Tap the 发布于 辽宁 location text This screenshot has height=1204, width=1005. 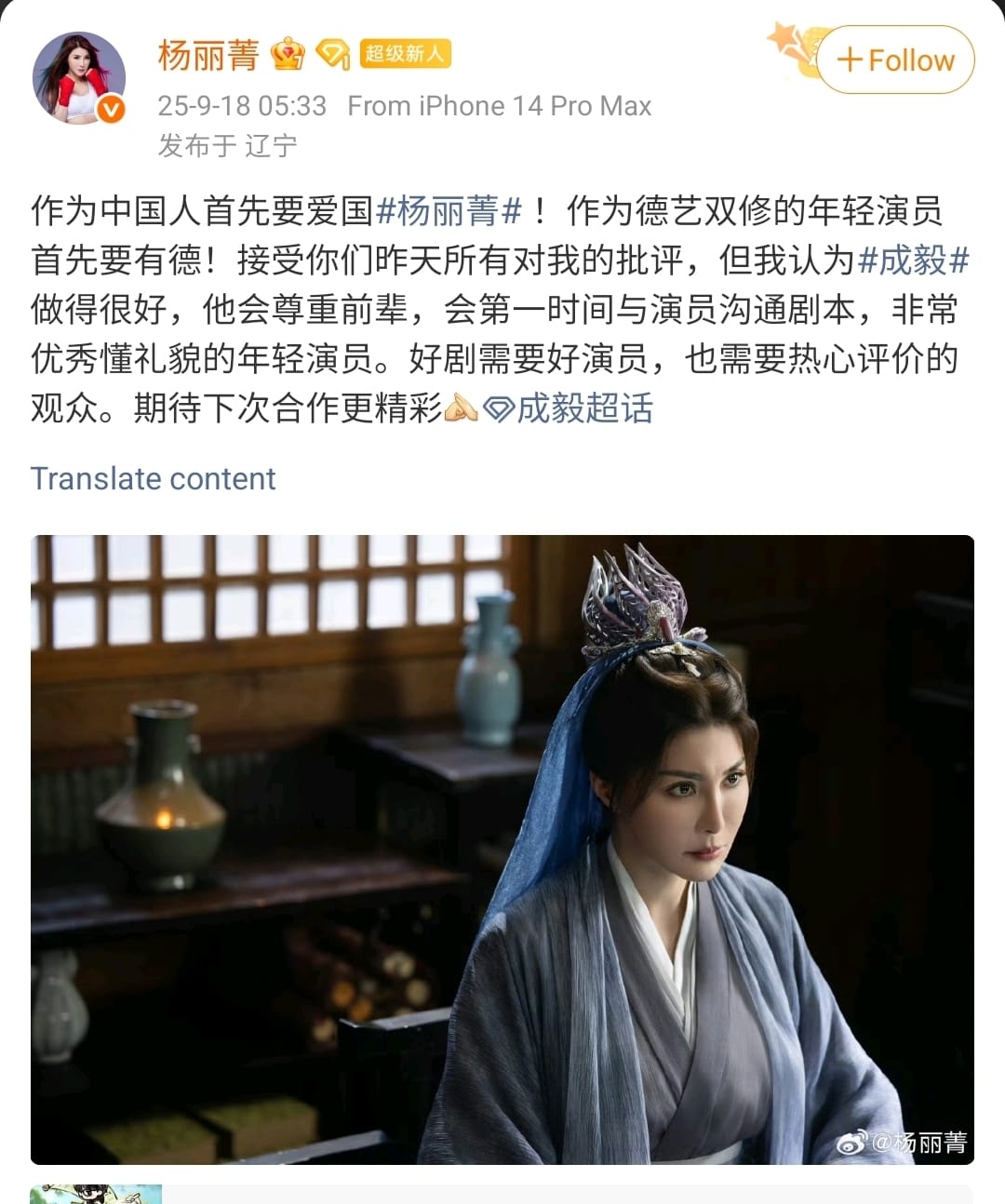point(228,146)
